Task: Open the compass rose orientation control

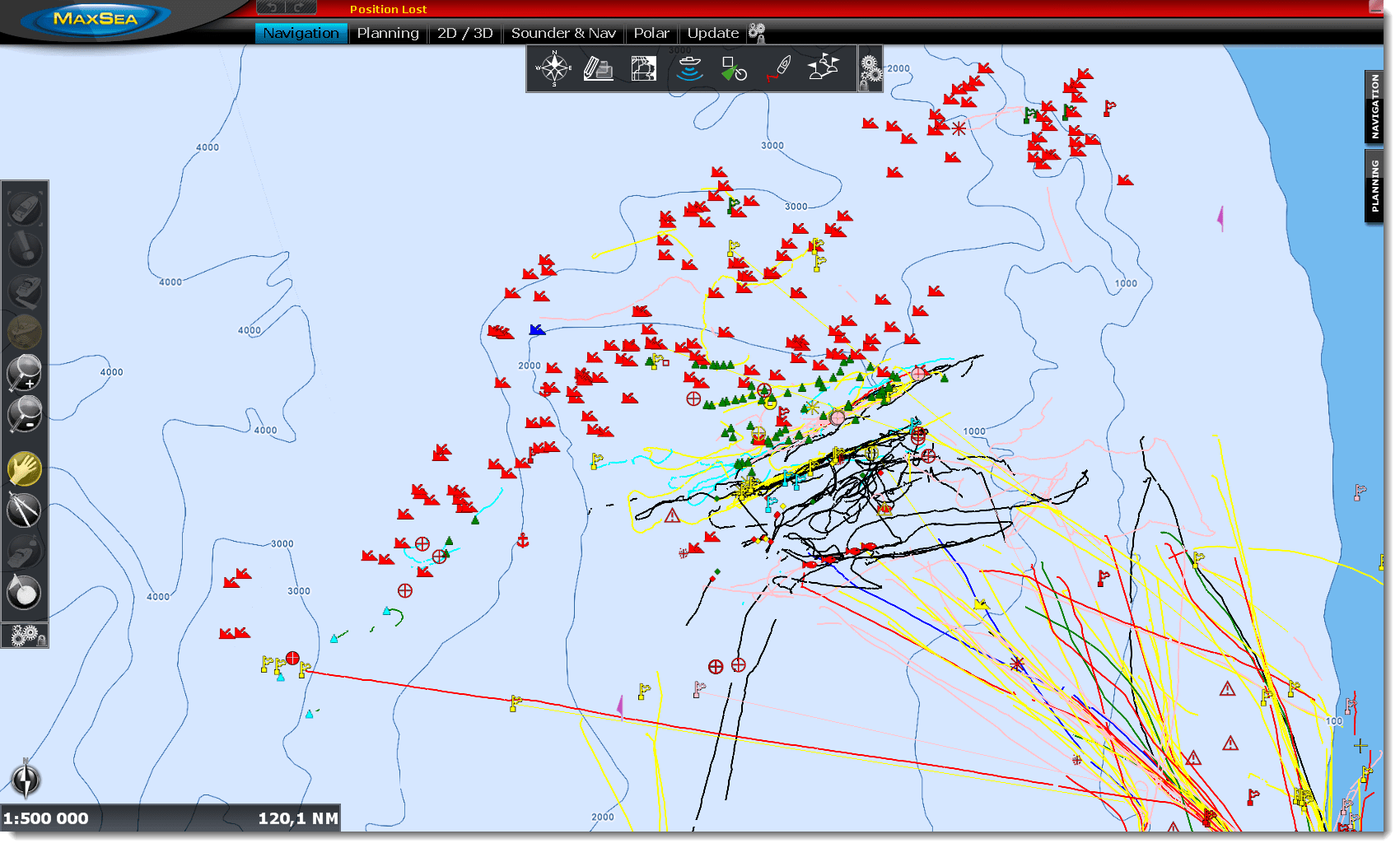Action: (553, 69)
